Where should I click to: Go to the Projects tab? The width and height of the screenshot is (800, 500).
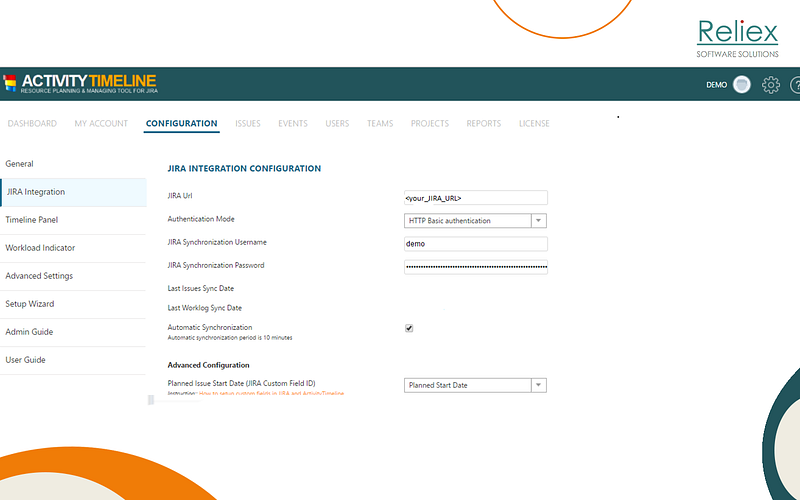point(430,123)
